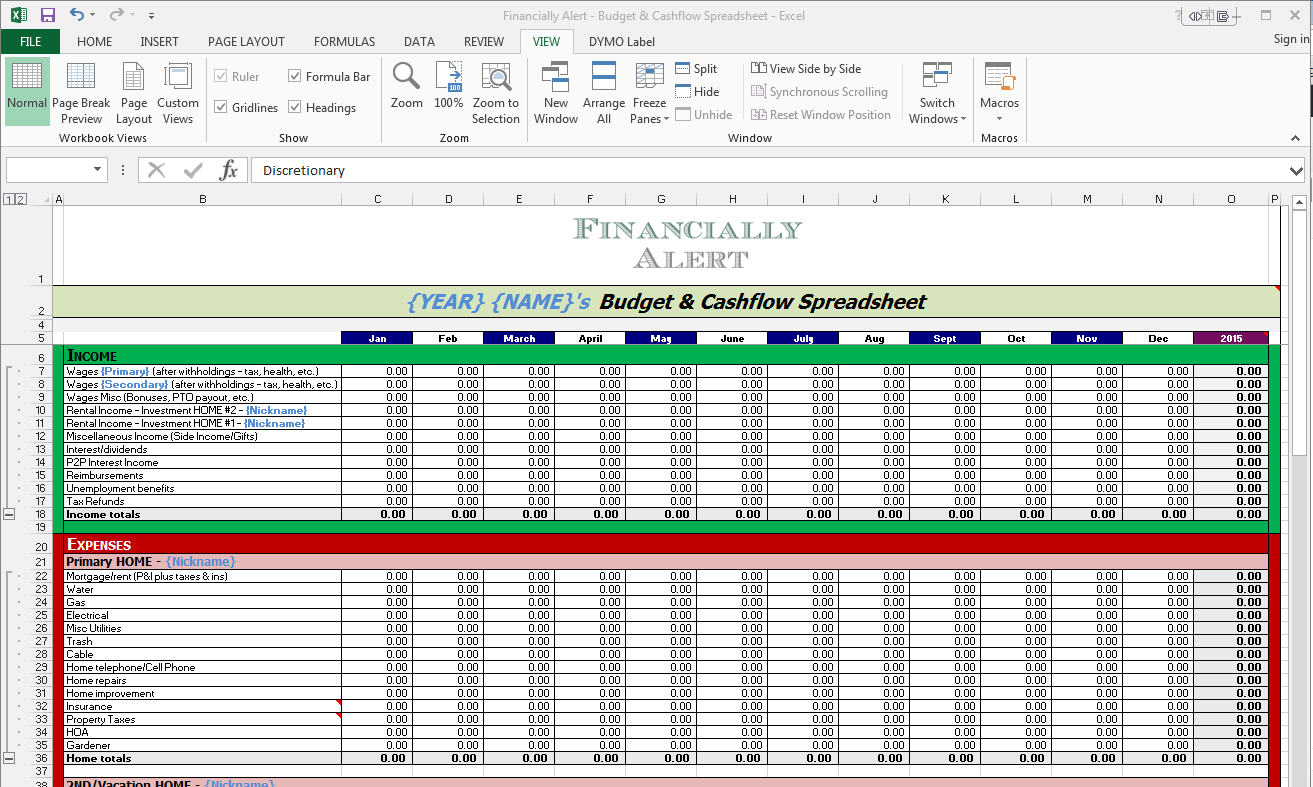The height and width of the screenshot is (787, 1313).
Task: Switch to Page Layout view
Action: click(x=134, y=92)
